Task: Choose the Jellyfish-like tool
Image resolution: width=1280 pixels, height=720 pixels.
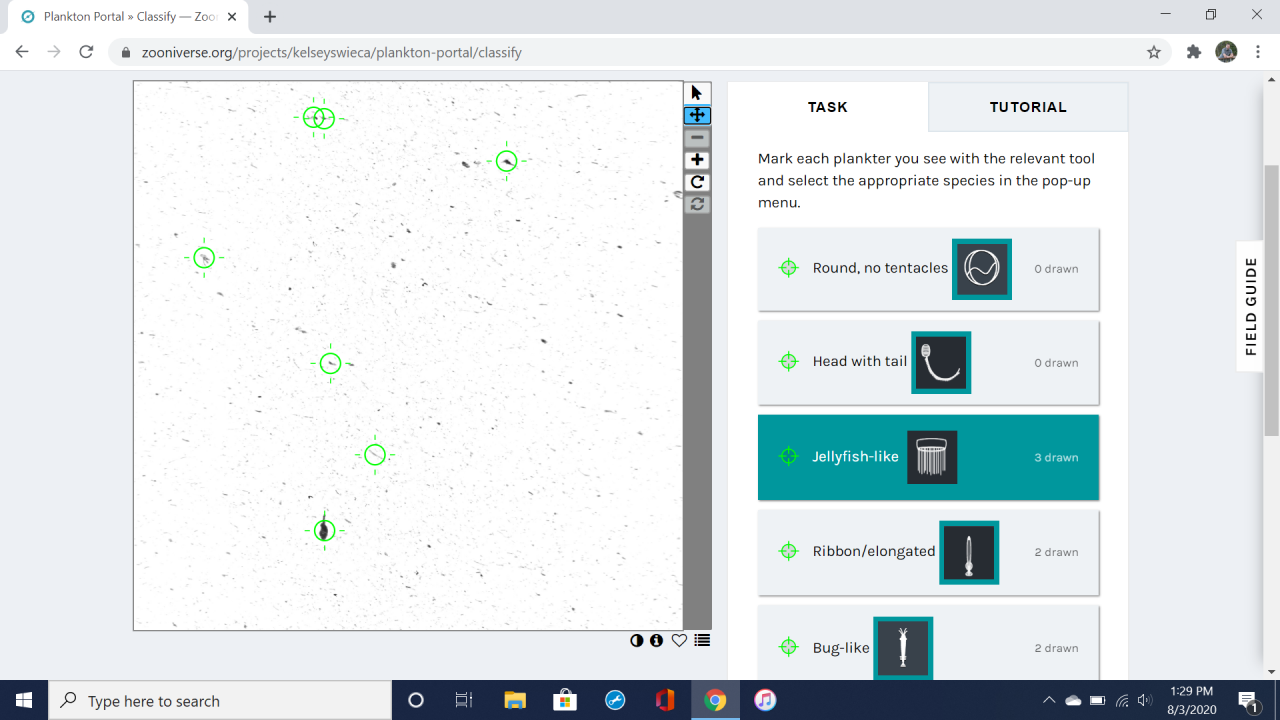Action: point(928,457)
